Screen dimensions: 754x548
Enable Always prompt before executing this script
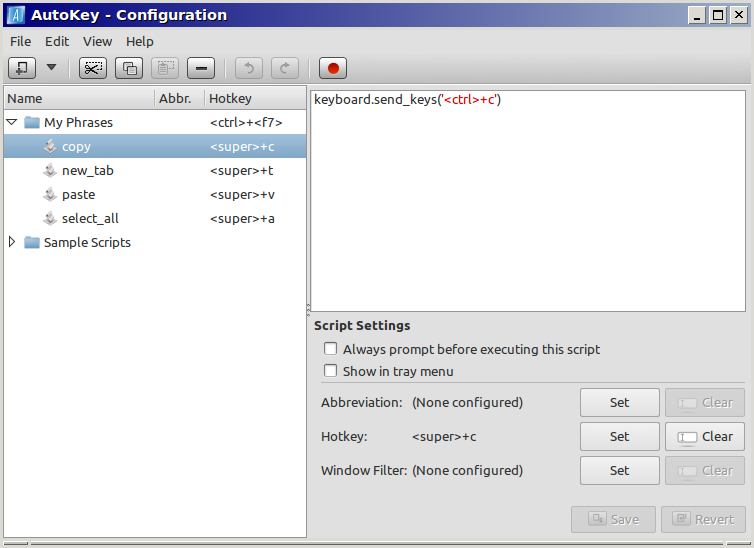click(x=330, y=349)
